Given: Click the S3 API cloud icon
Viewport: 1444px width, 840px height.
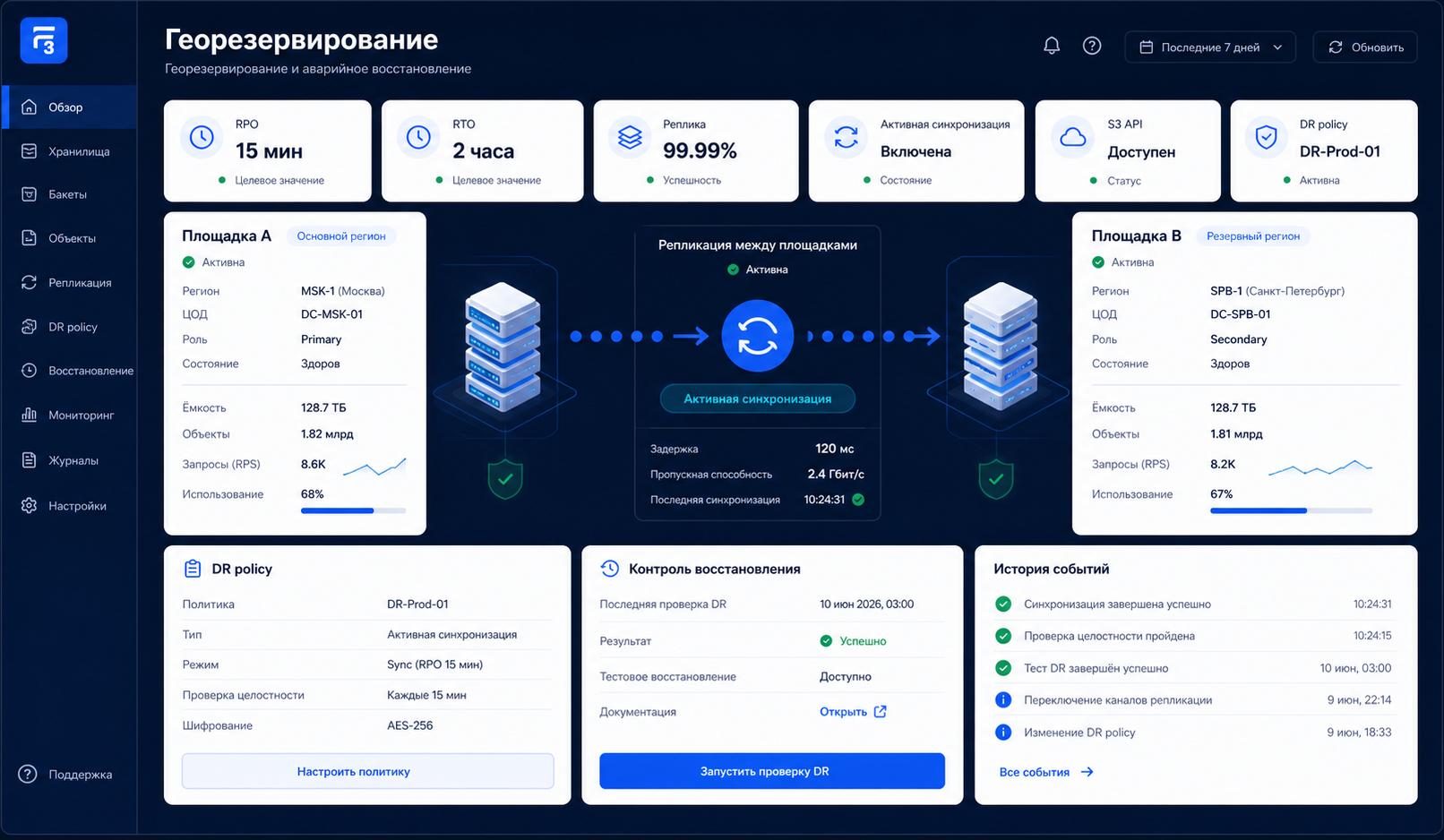Looking at the screenshot, I should 1073,137.
